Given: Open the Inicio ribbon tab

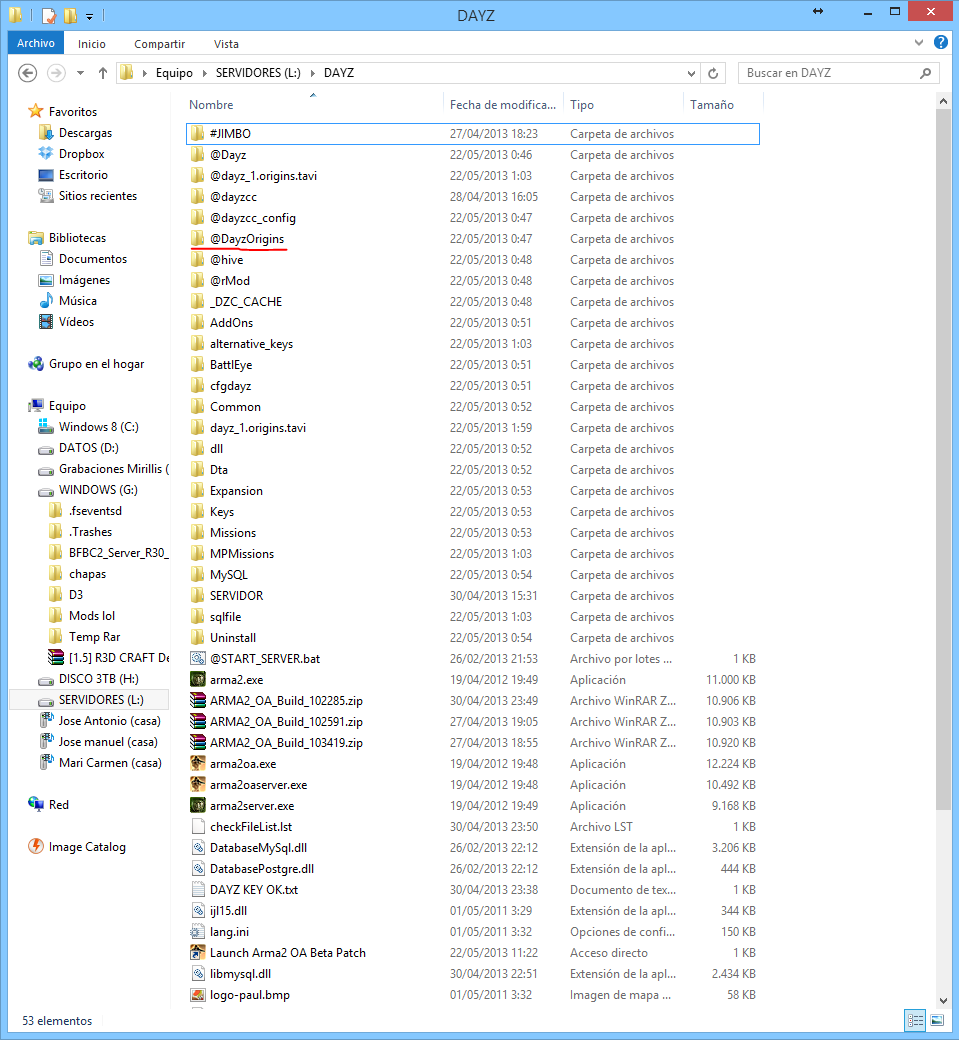Looking at the screenshot, I should 92,44.
